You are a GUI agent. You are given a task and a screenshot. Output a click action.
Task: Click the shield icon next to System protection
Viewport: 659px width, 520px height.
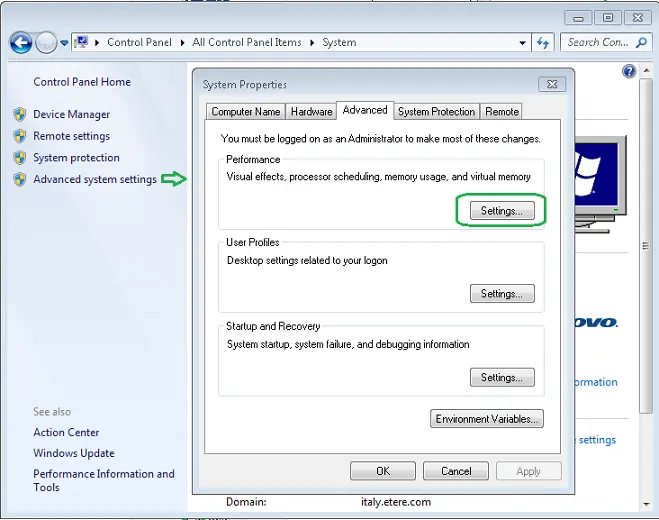coord(20,158)
